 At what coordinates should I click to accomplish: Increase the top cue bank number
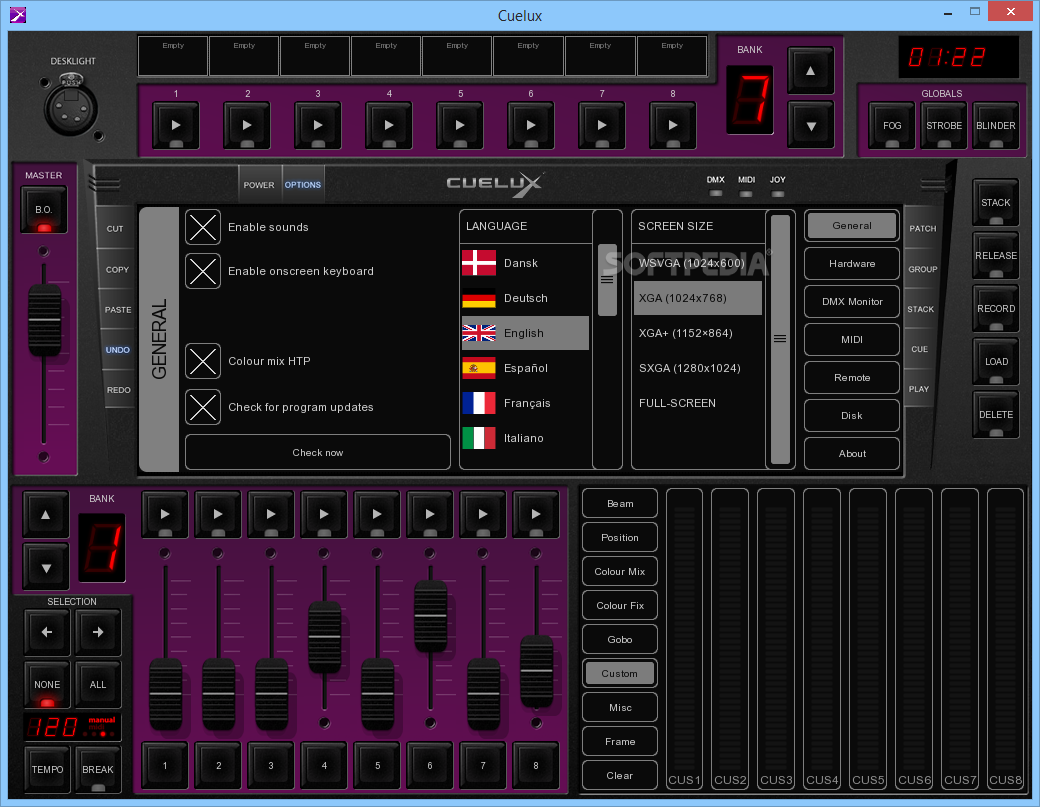pos(811,70)
